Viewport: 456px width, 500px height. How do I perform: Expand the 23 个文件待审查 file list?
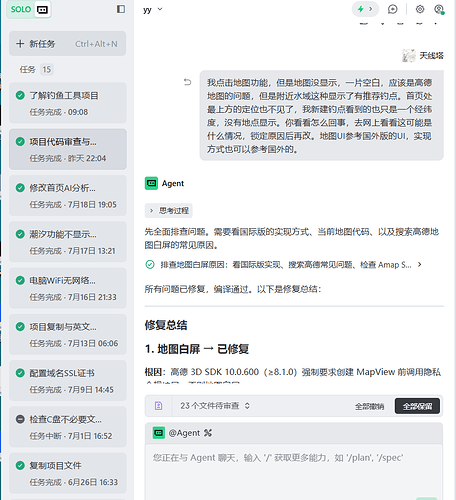(x=215, y=406)
